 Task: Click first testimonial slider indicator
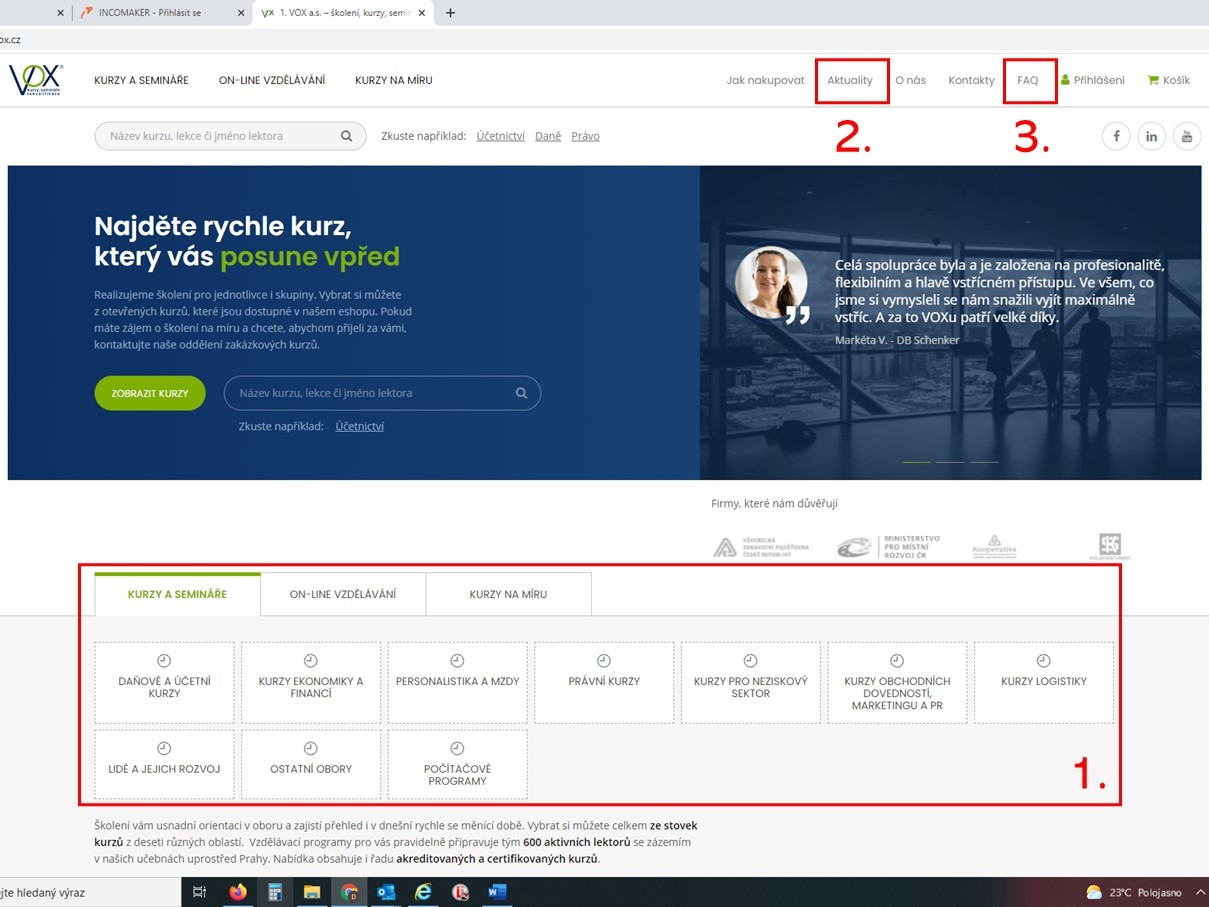916,462
